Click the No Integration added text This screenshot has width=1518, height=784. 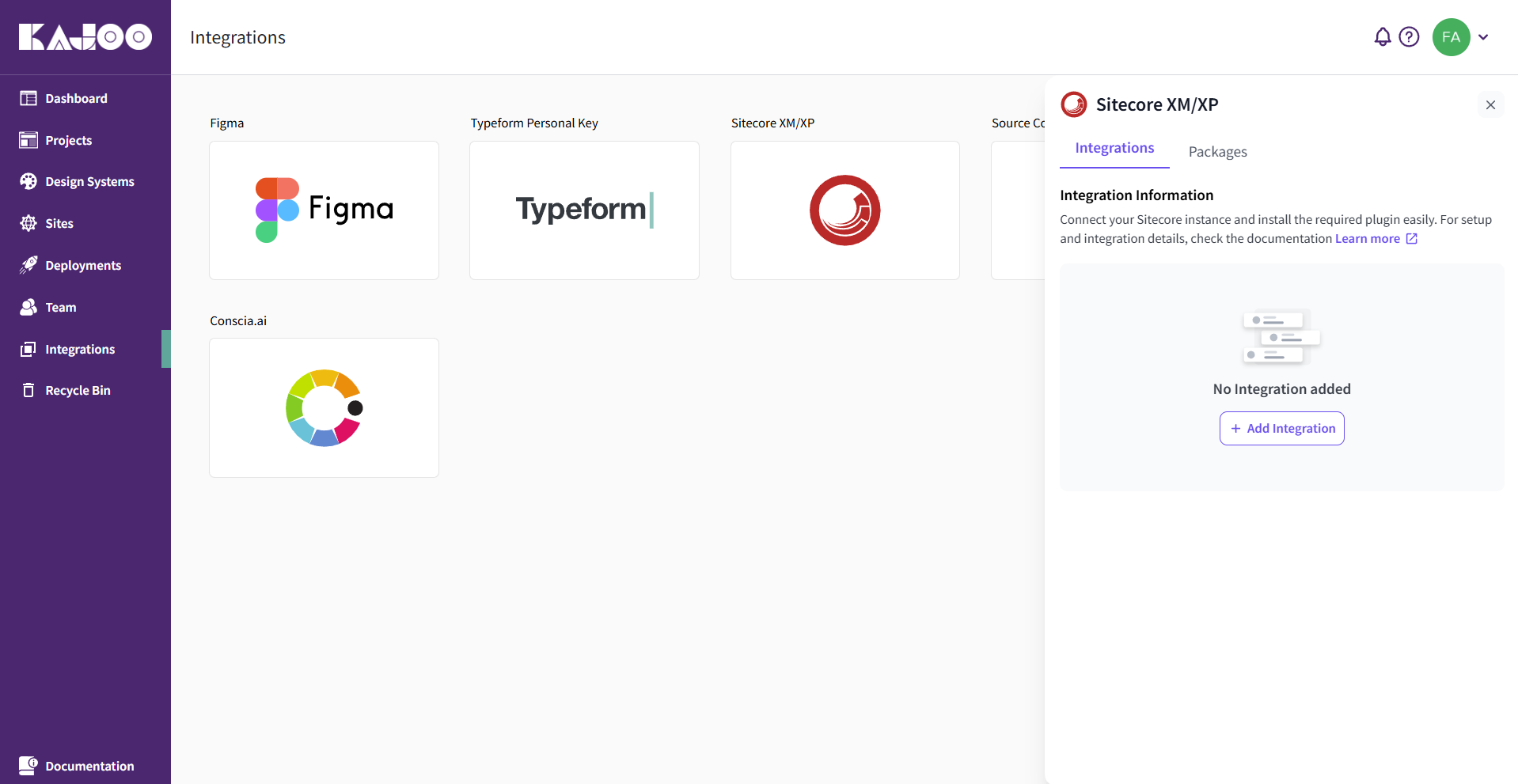(1281, 389)
